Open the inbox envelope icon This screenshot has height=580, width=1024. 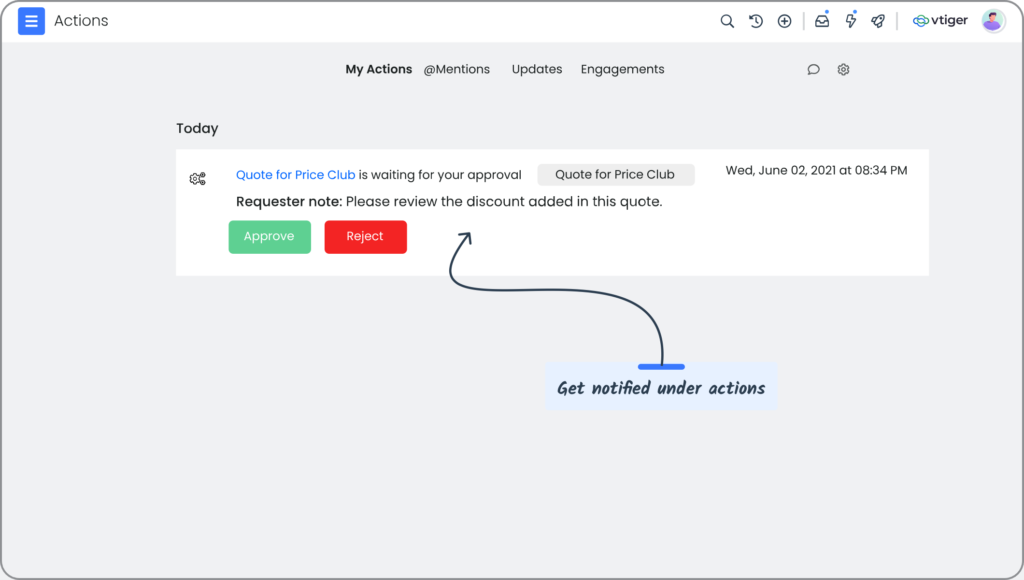pyautogui.click(x=822, y=21)
